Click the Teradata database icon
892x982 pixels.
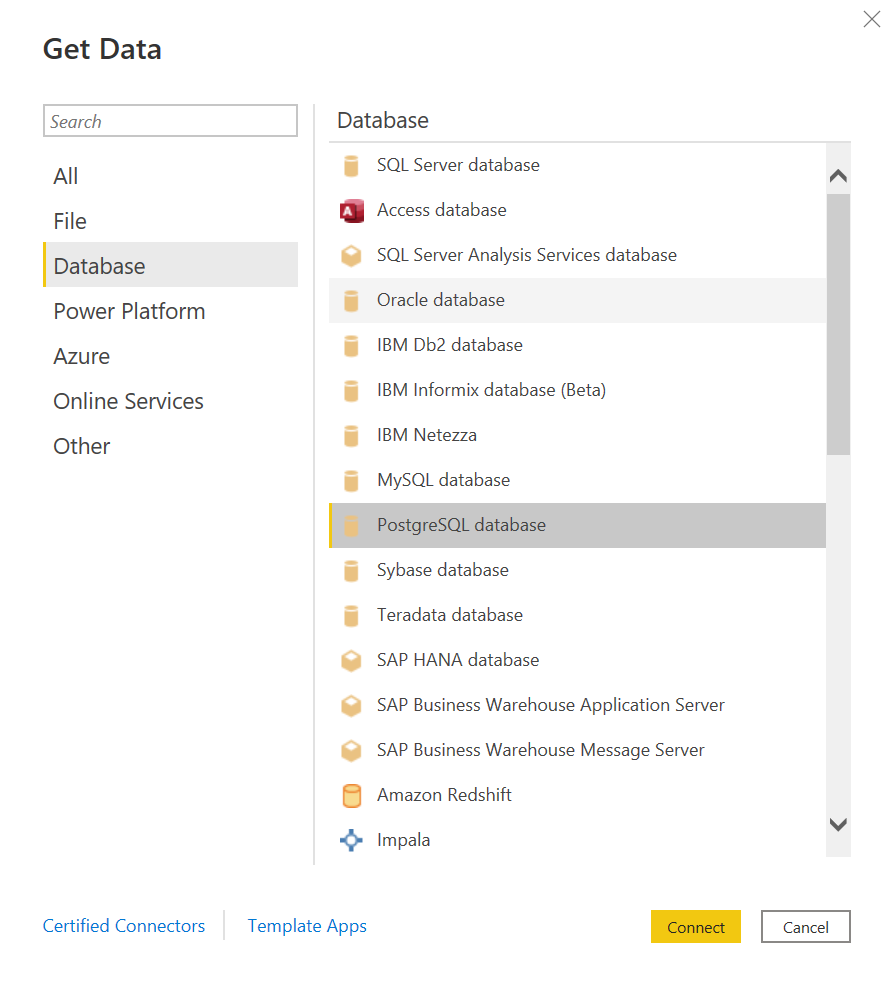pos(351,616)
